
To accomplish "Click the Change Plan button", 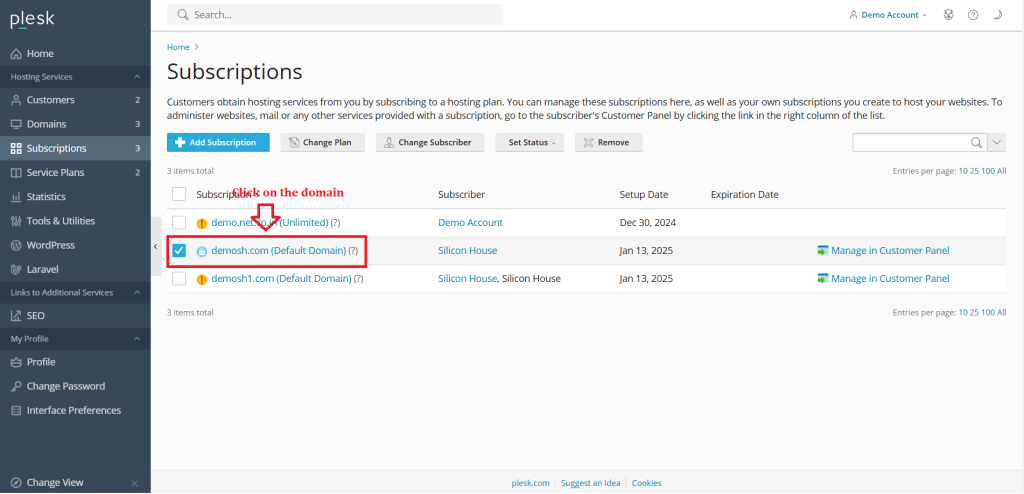I will tap(323, 142).
